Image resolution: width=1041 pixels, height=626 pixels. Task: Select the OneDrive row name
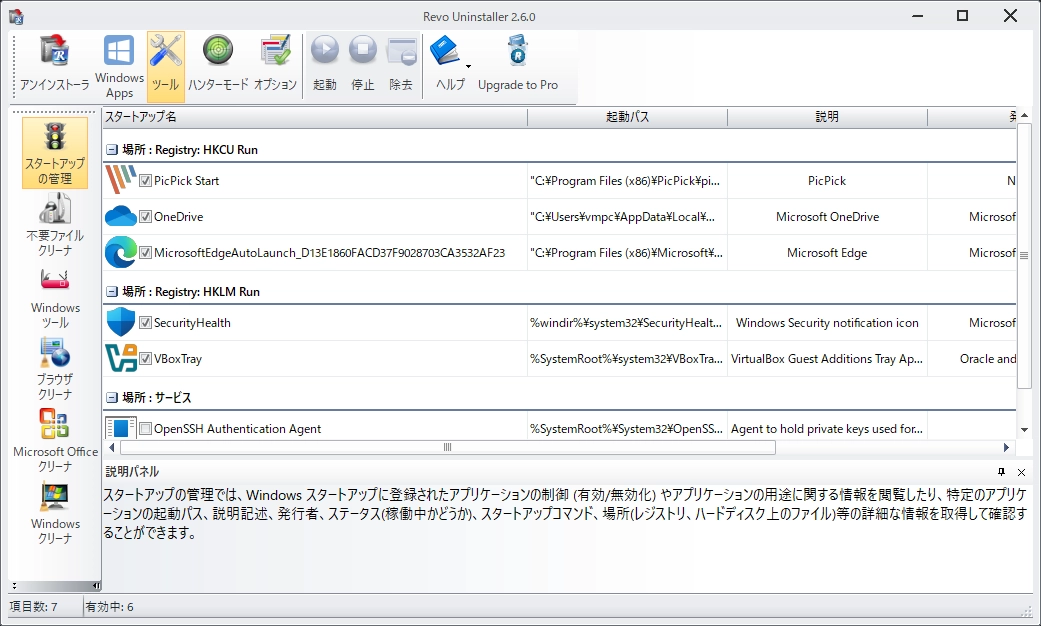pyautogui.click(x=179, y=216)
